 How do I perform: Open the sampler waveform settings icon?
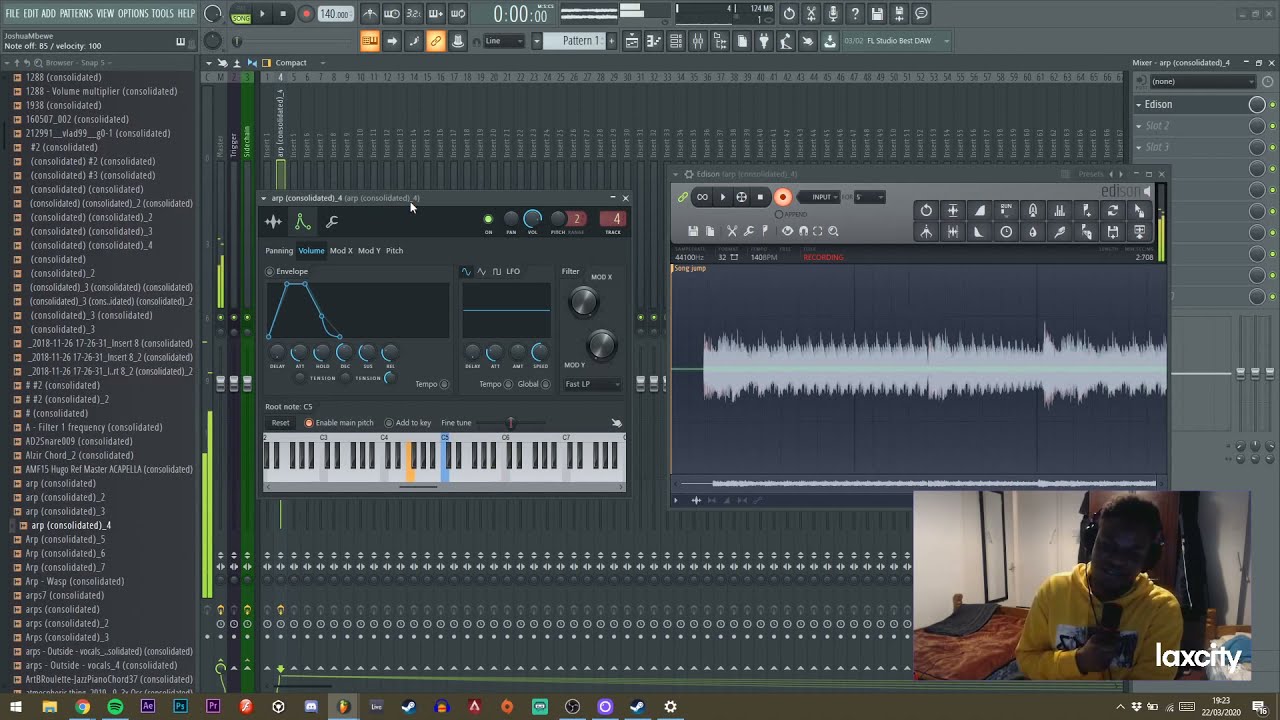[273, 222]
